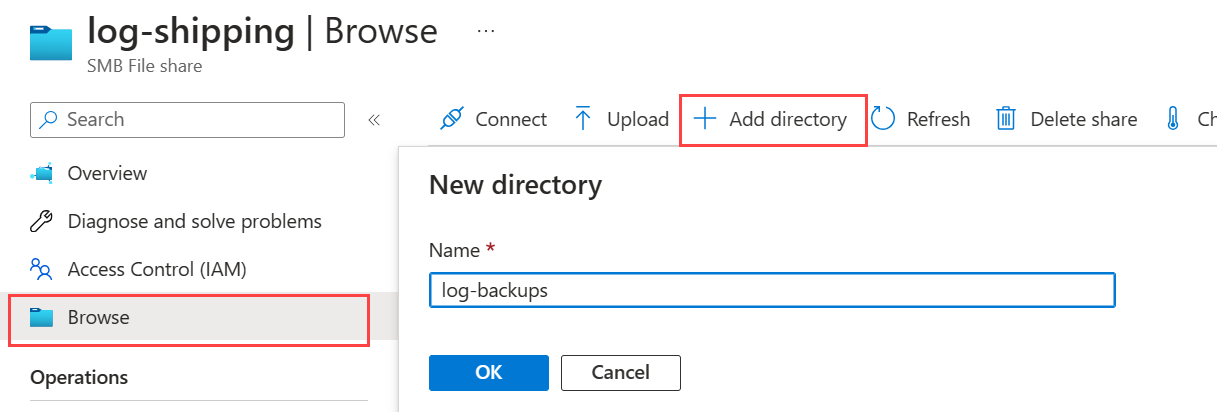Click the Upload arrow icon

(584, 120)
